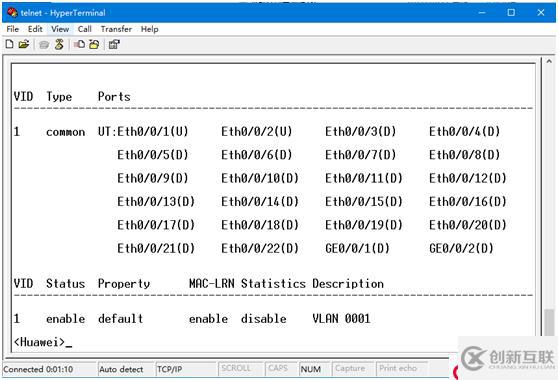Click the scrollbar up arrow
This screenshot has width=558, height=380.
tap(549, 62)
